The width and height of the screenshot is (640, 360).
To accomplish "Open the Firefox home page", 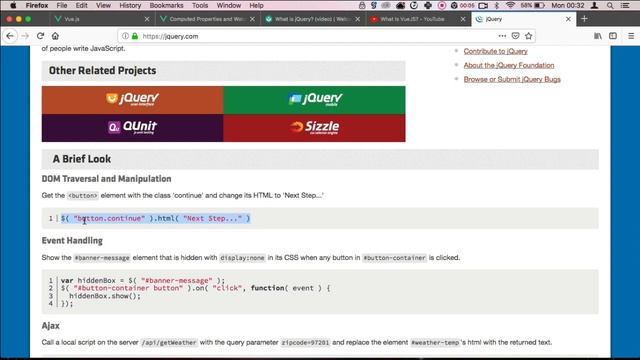I will pos(55,36).
